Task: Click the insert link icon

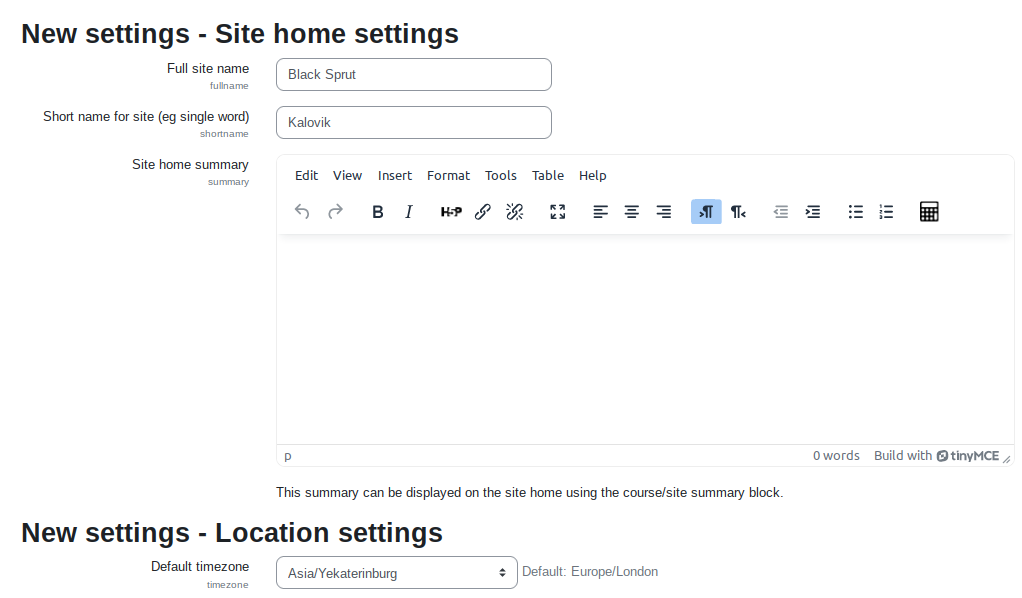Action: click(483, 212)
